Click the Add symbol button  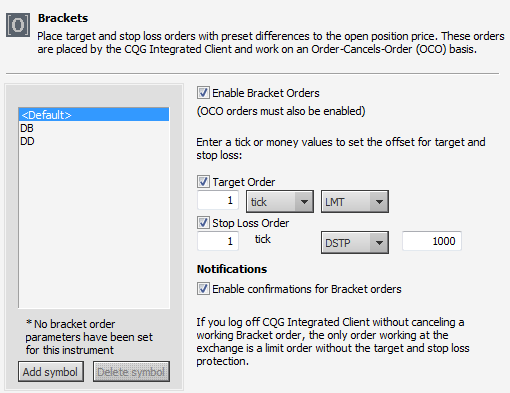[51, 372]
